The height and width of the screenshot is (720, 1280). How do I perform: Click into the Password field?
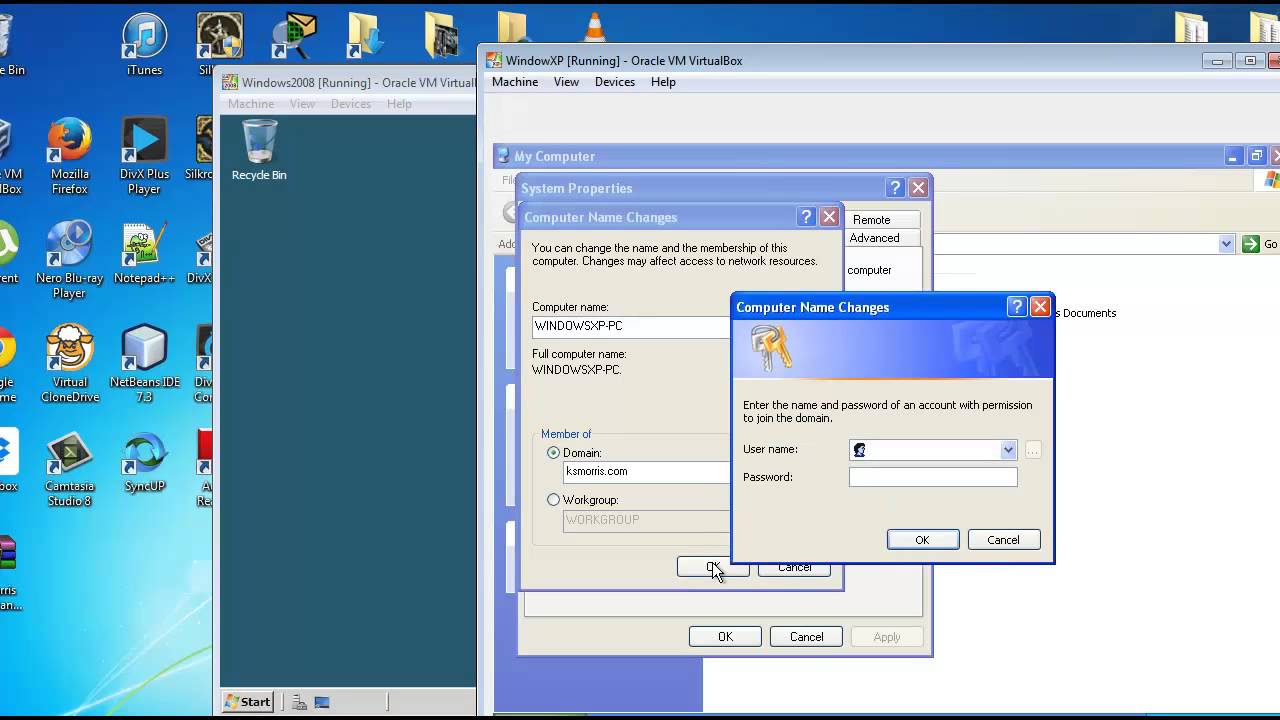[933, 477]
